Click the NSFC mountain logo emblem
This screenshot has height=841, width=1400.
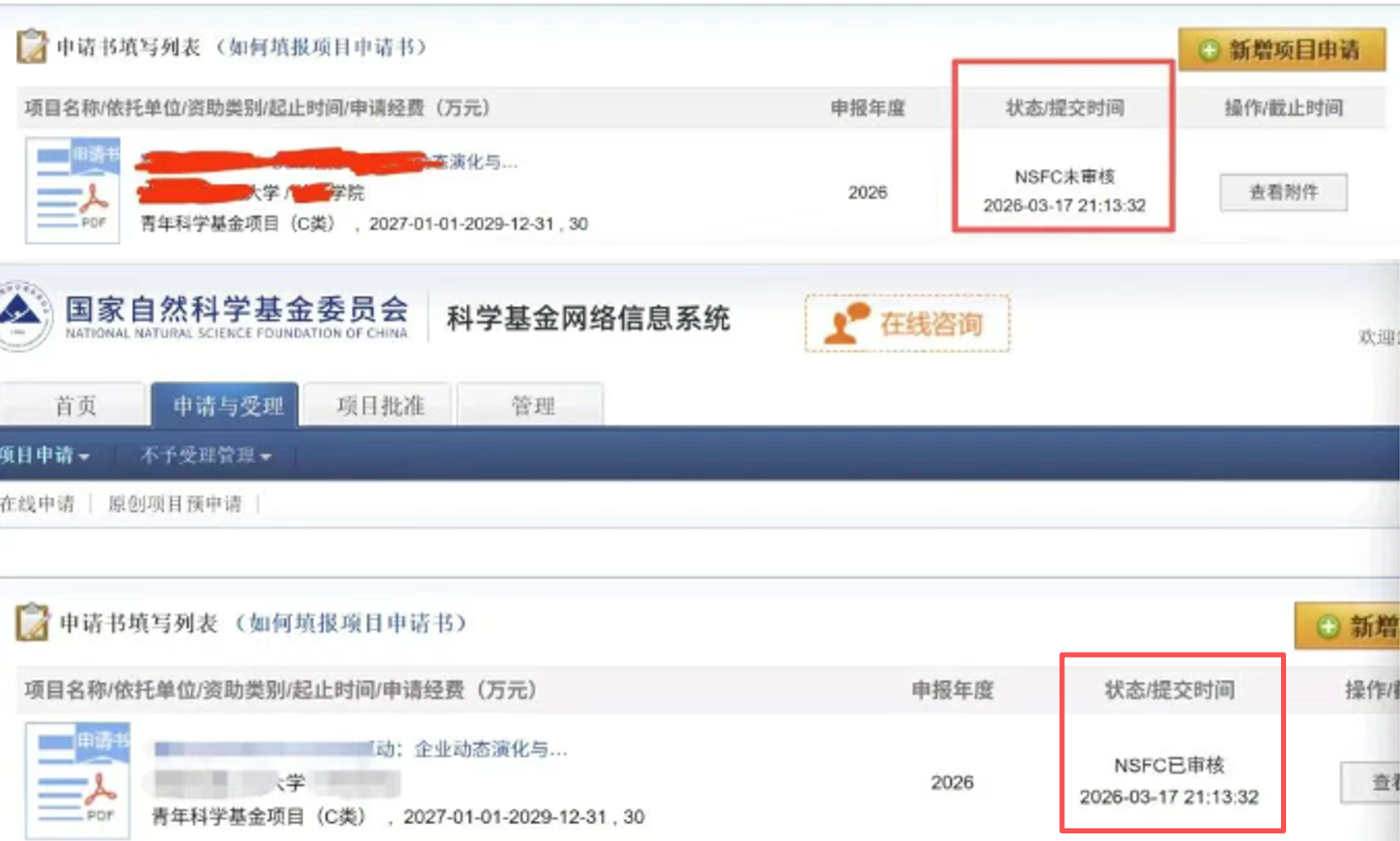tap(23, 316)
